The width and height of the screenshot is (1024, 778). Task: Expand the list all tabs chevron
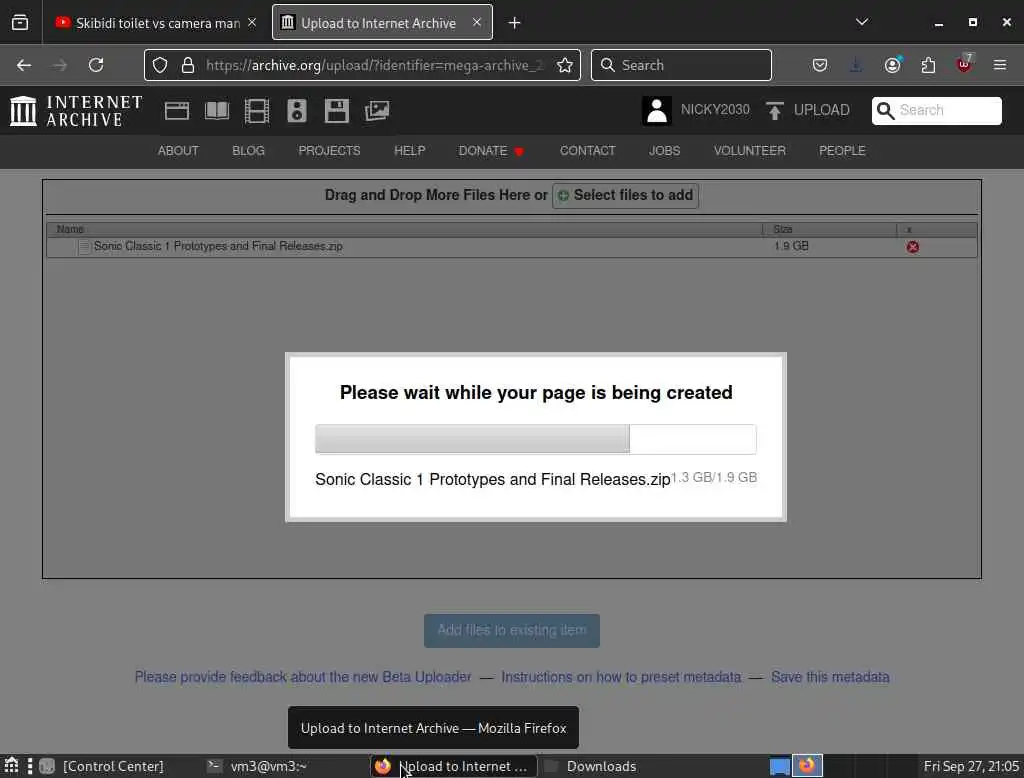862,22
